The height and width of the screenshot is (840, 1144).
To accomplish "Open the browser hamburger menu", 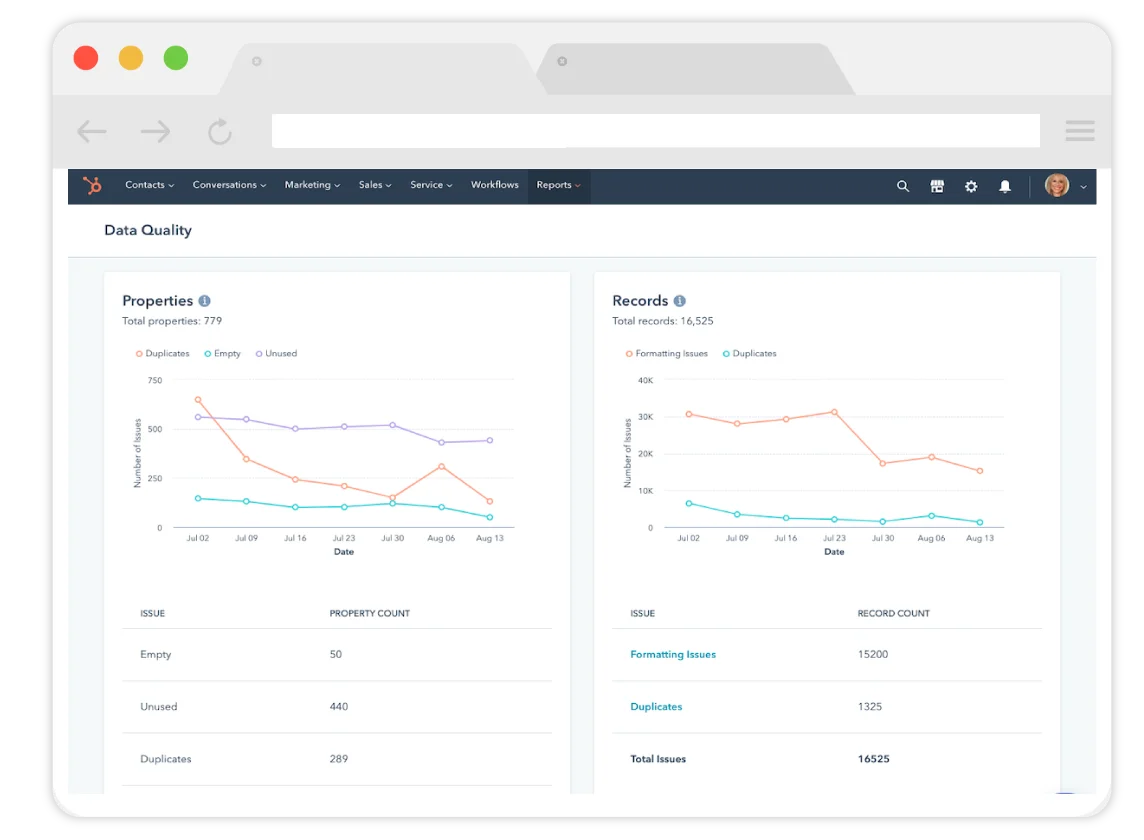I will click(1080, 131).
